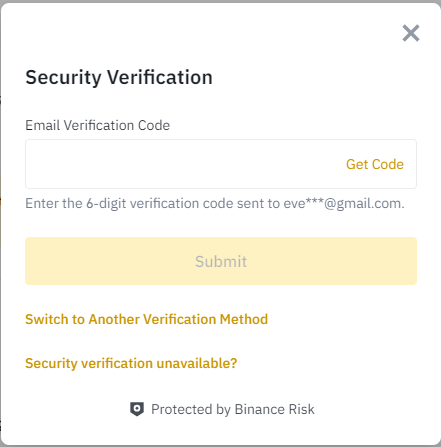Dismiss the popup using the X icon
Viewport: 441px width, 447px height.
[411, 33]
